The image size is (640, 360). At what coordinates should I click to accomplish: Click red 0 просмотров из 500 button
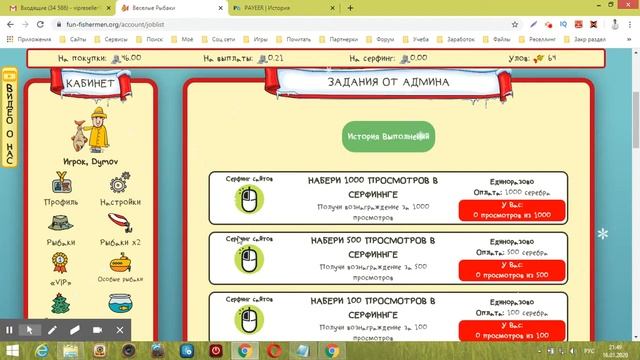[512, 270]
